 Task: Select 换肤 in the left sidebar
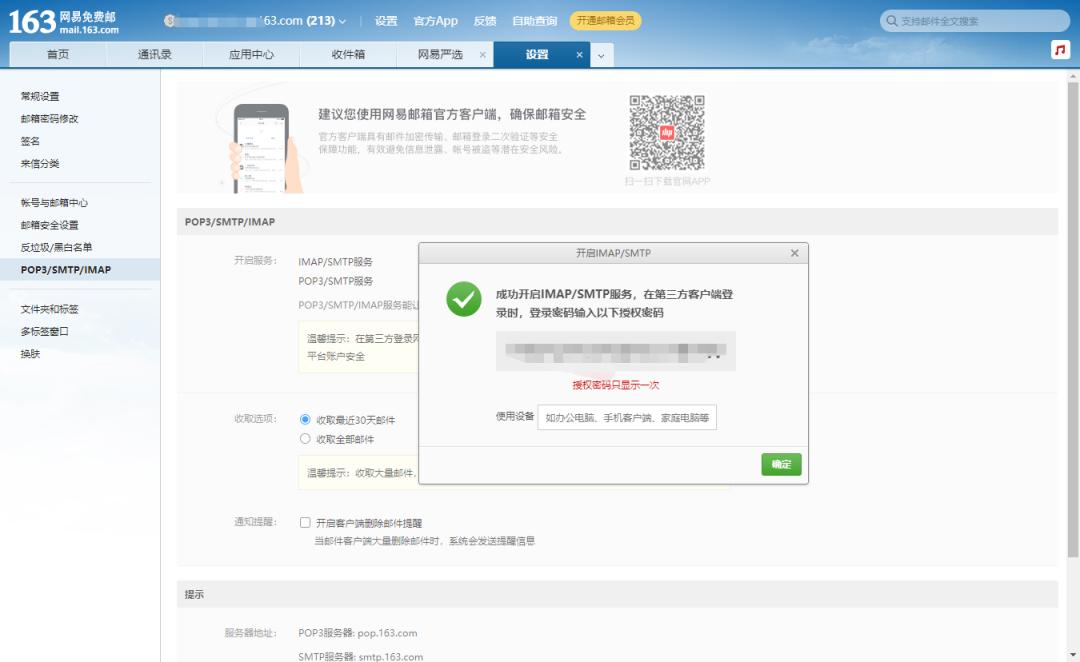click(x=29, y=353)
